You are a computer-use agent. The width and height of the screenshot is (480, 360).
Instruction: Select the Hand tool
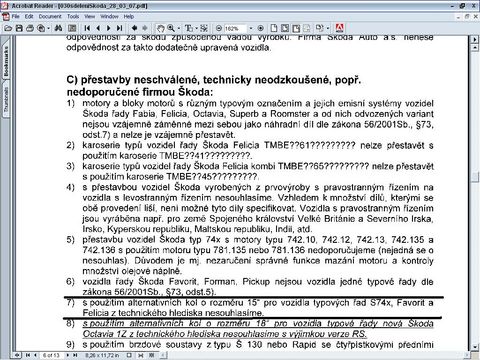(x=161, y=28)
